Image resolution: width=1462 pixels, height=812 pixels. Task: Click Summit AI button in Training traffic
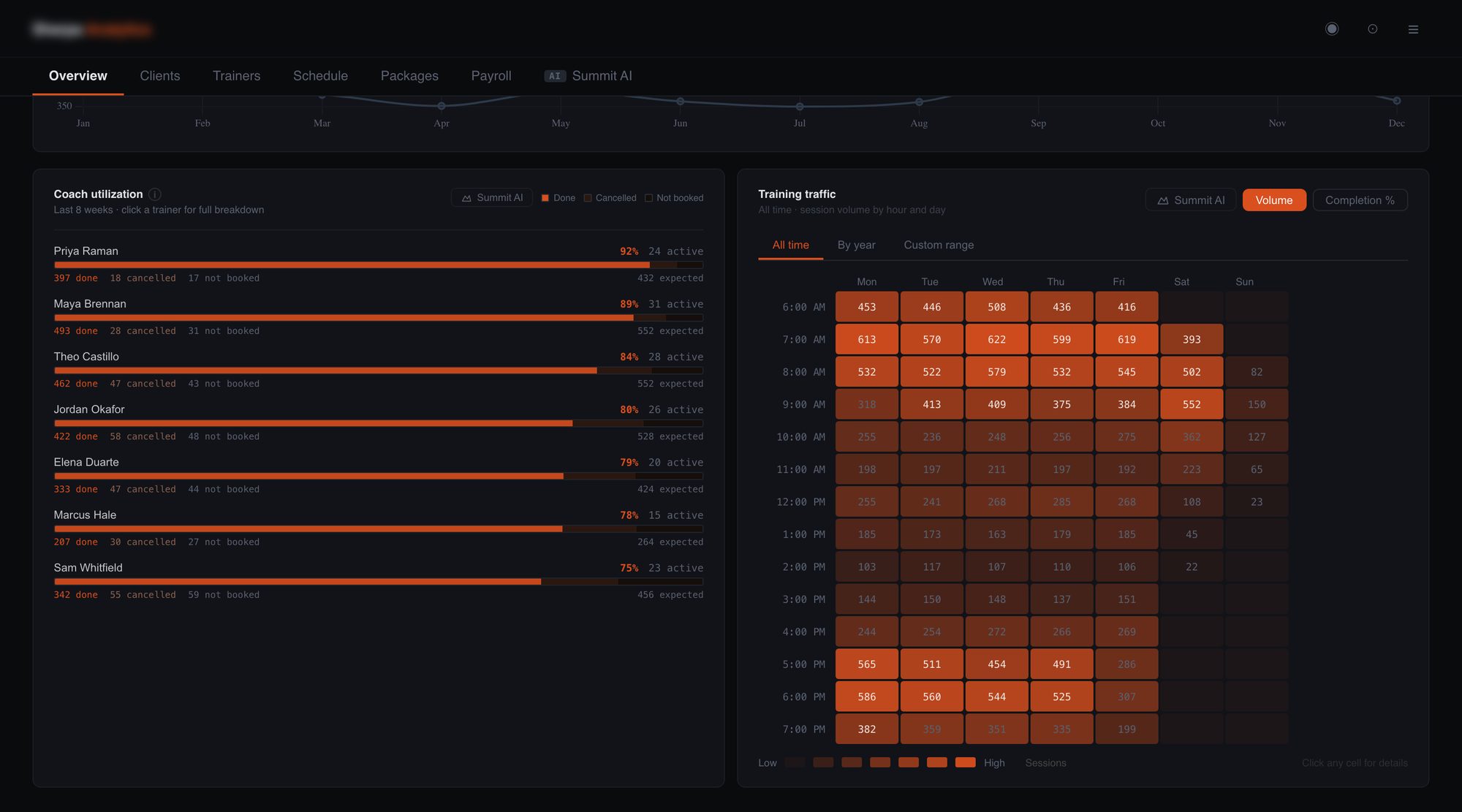(1191, 200)
